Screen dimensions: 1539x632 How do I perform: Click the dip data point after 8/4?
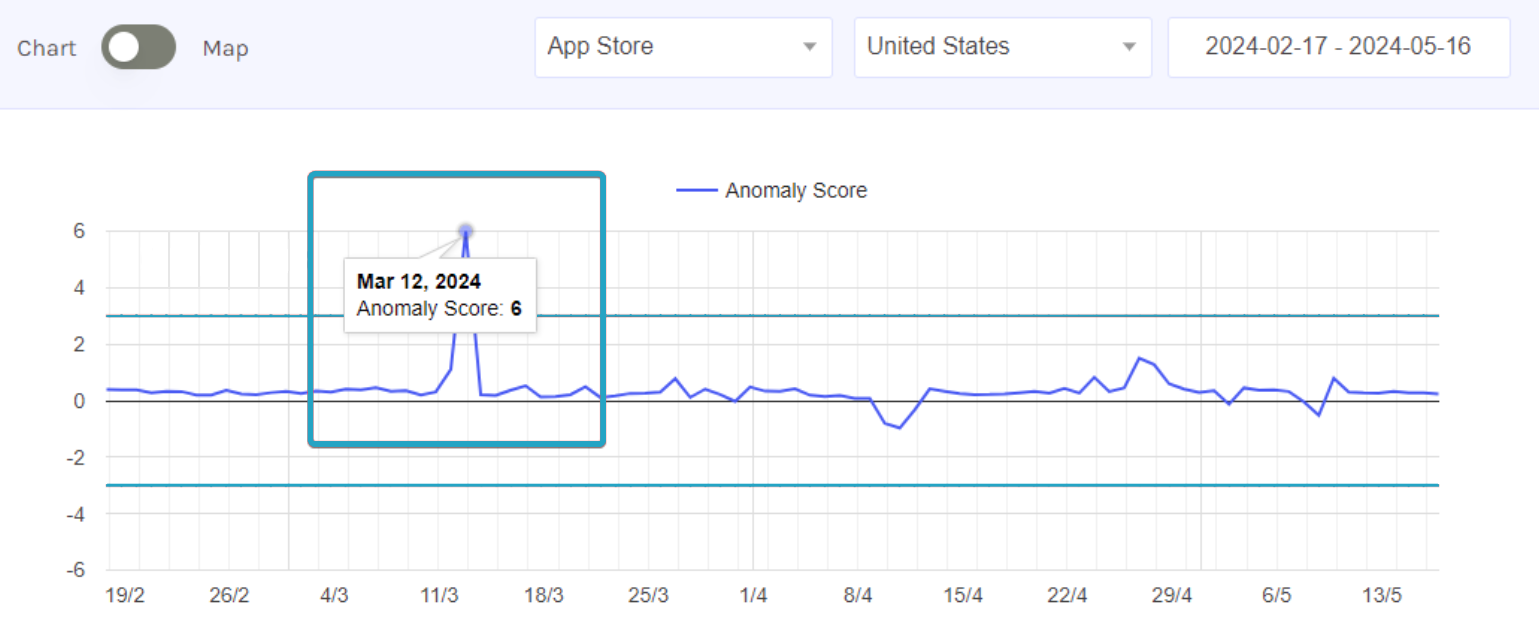(900, 428)
